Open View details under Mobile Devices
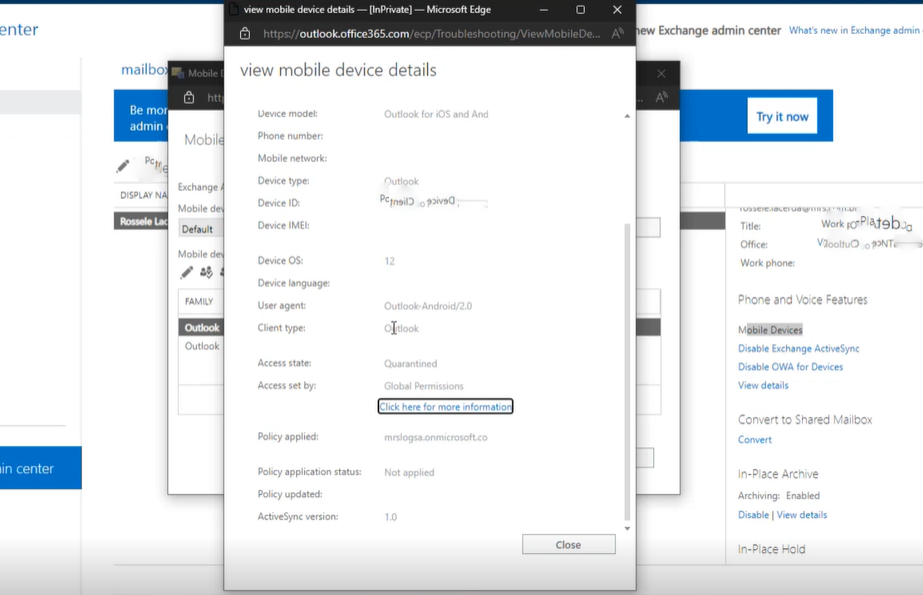This screenshot has width=923, height=595. tap(763, 385)
